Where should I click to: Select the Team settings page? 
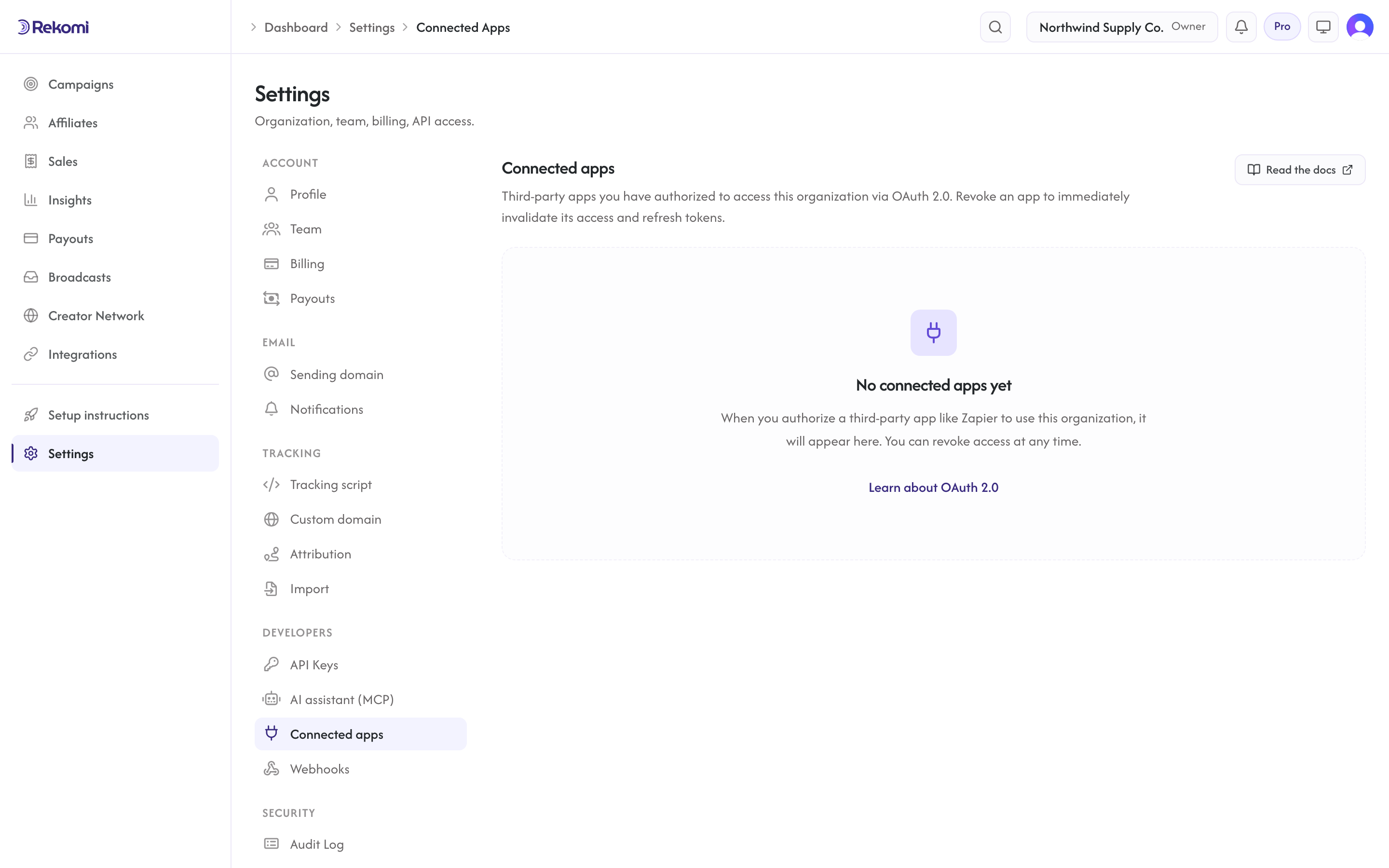point(360,229)
